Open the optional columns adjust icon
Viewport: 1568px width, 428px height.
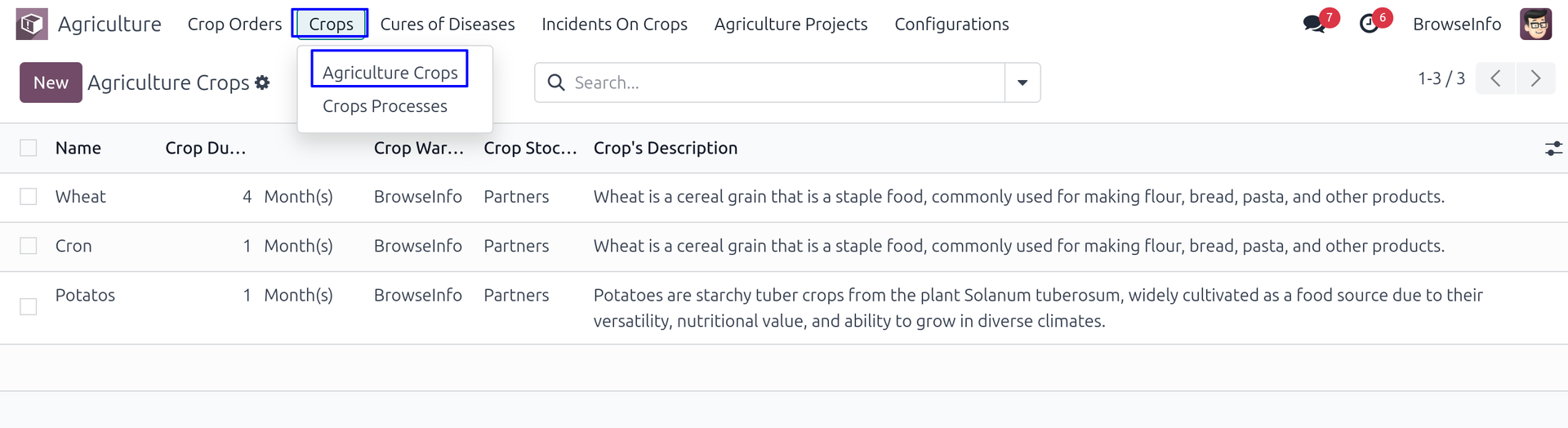coord(1553,149)
